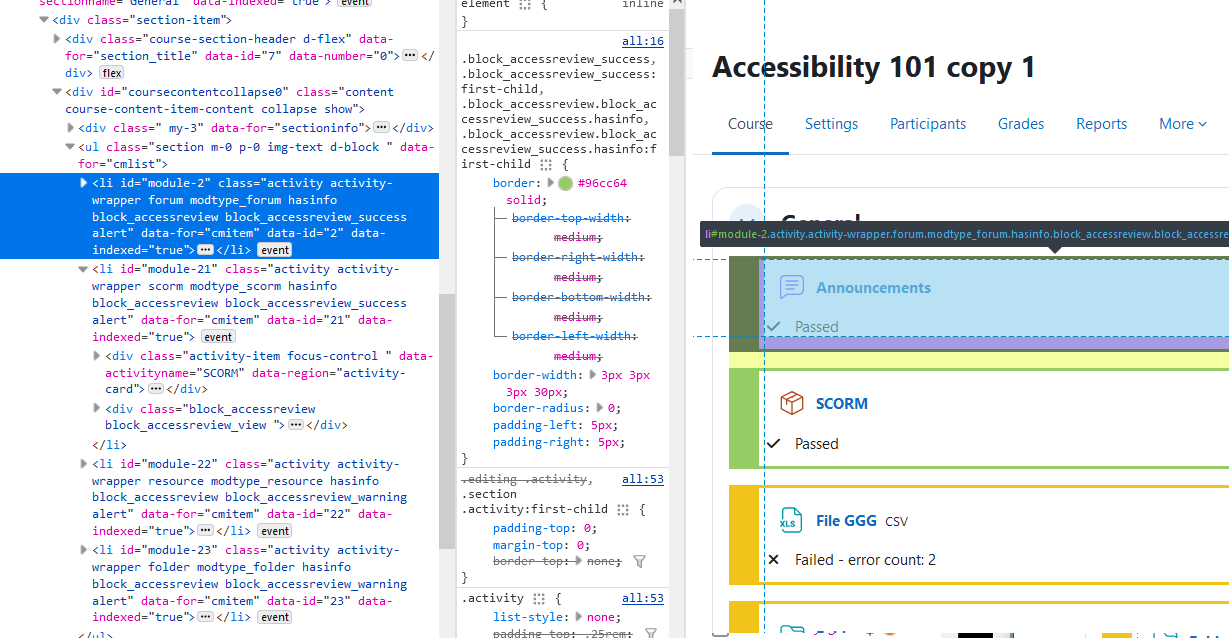Expand the ellipsis in the module-2 node

(x=205, y=250)
